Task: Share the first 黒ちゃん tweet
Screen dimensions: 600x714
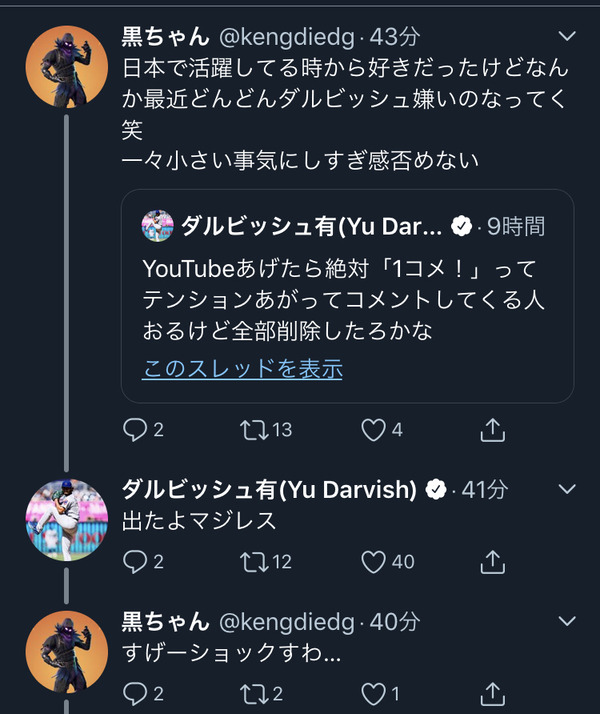Action: tap(493, 430)
